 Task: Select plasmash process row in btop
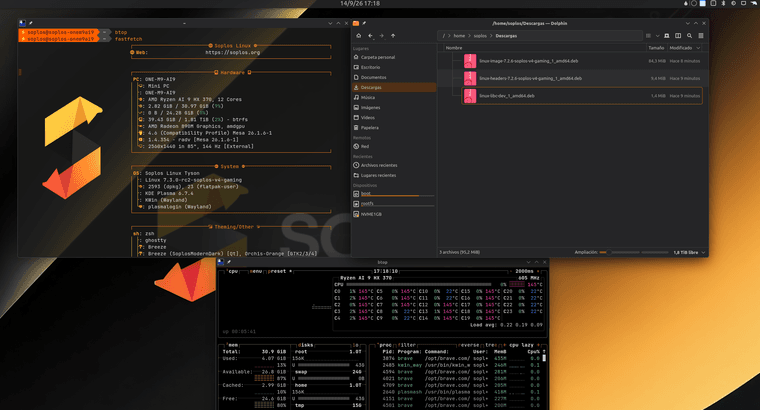point(460,392)
